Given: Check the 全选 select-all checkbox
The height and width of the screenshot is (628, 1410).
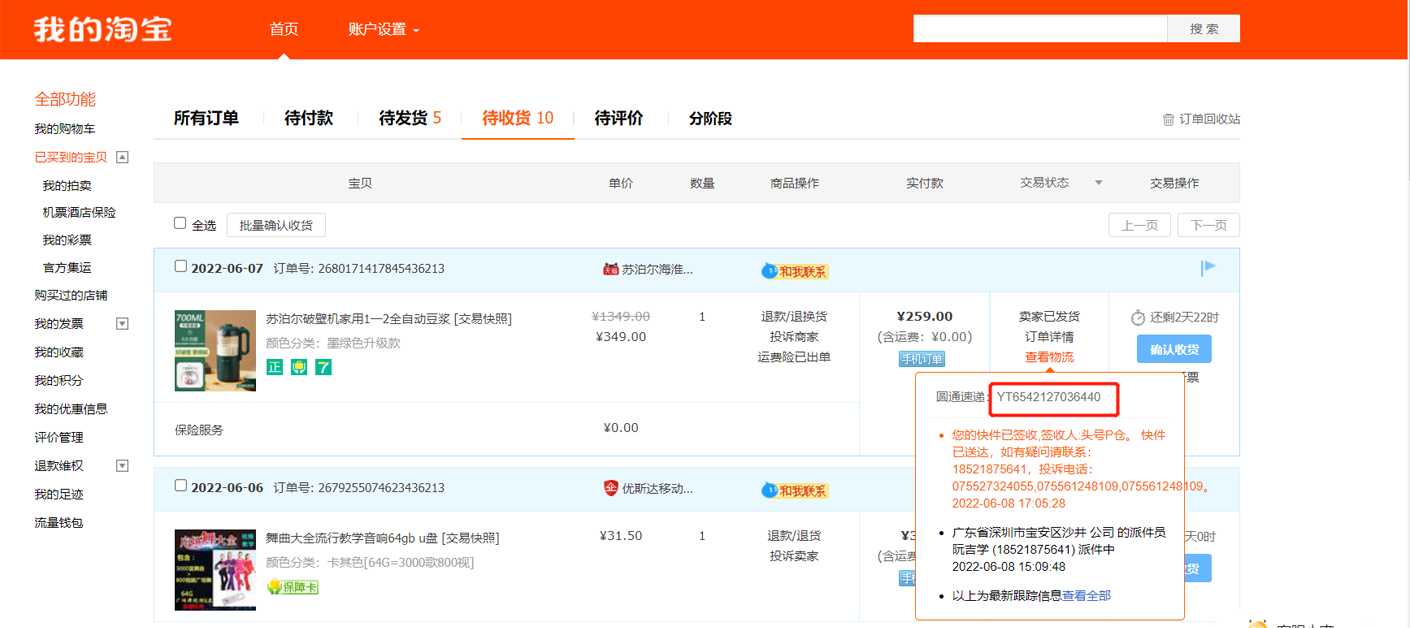Looking at the screenshot, I should (x=180, y=223).
